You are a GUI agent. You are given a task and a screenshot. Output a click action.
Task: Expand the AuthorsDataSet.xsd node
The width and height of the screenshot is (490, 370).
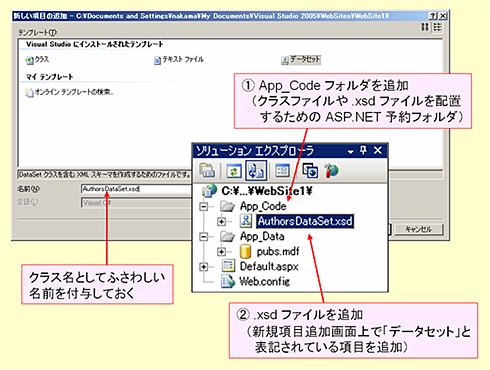(x=221, y=221)
